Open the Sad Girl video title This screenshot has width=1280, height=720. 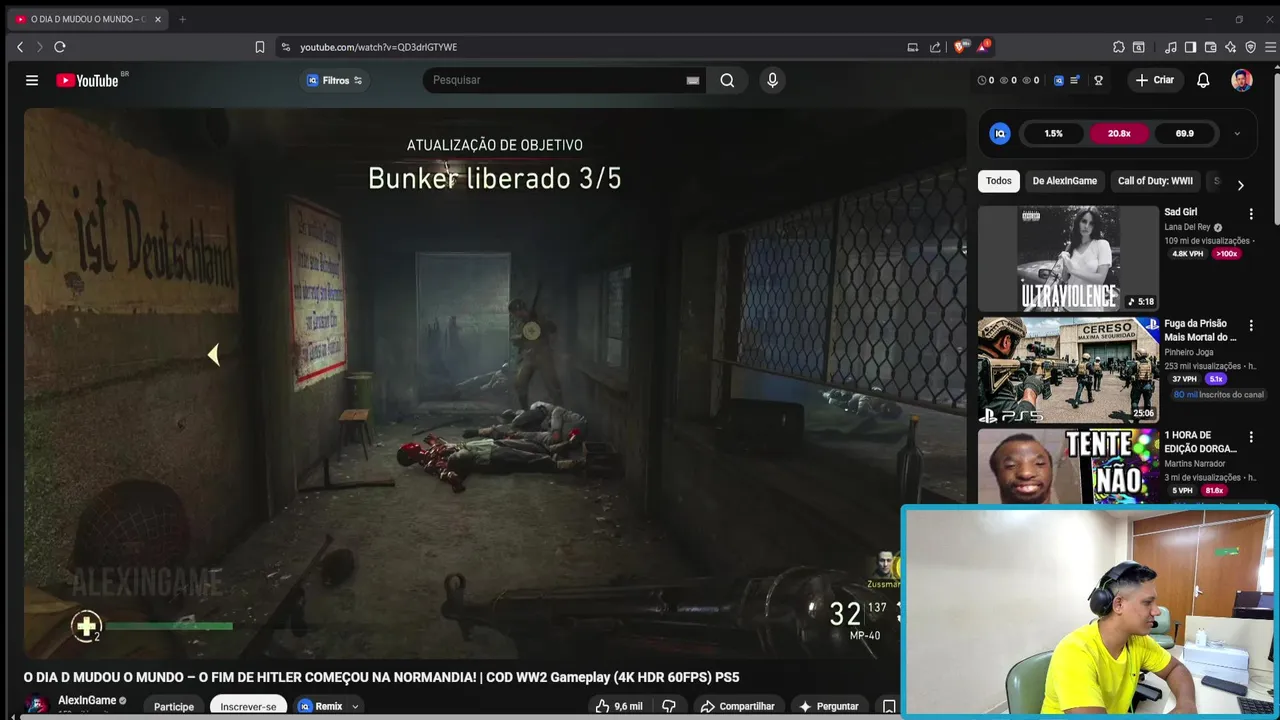pos(1180,212)
